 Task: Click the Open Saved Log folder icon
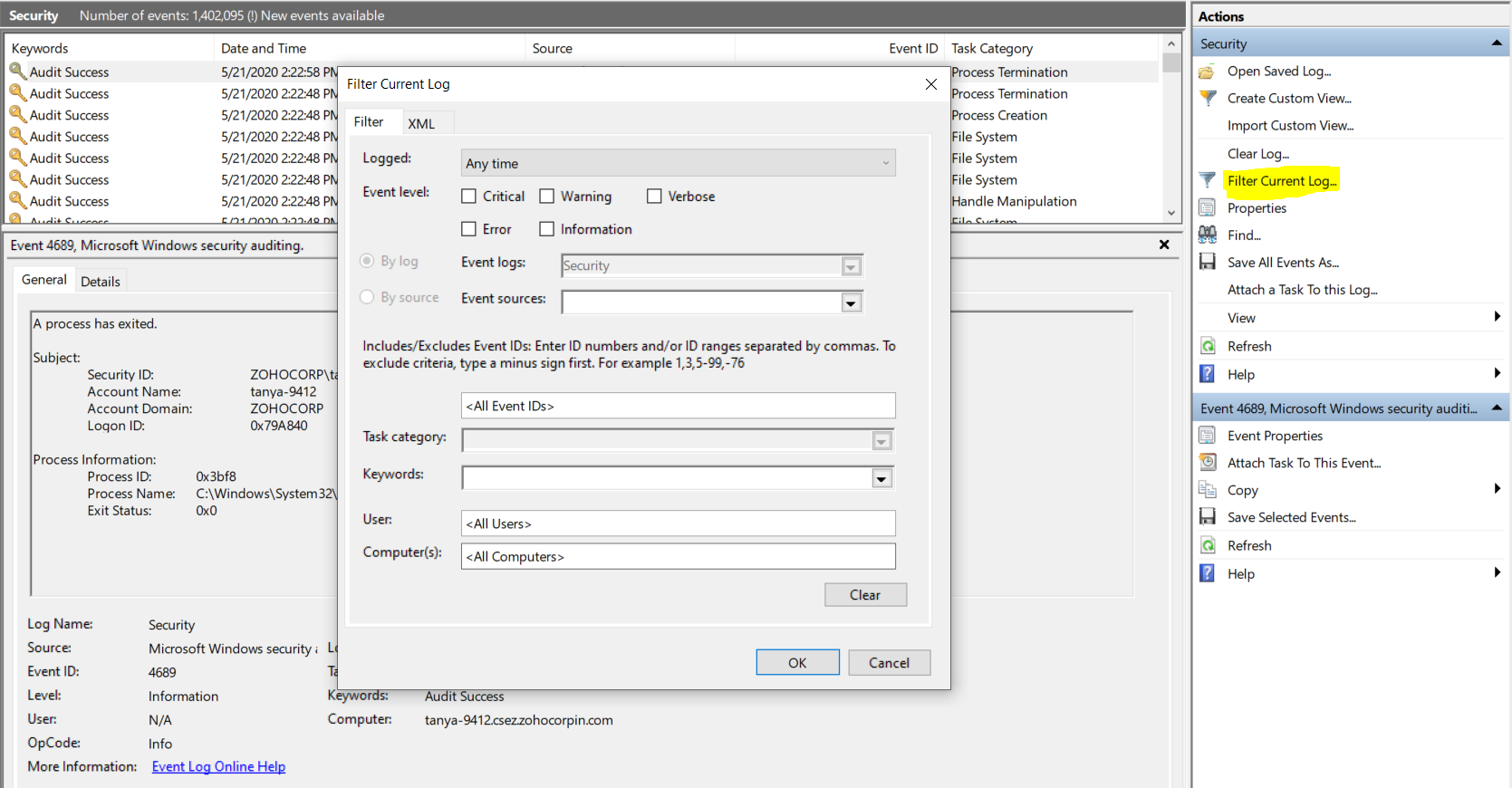pos(1207,72)
